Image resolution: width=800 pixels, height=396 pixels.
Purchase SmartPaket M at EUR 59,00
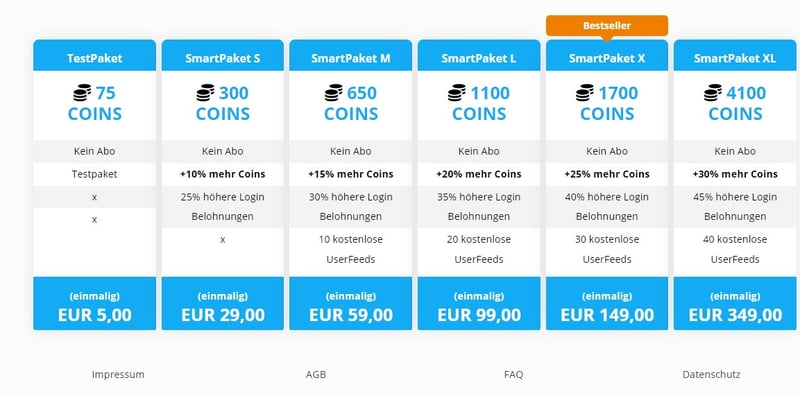pyautogui.click(x=351, y=304)
